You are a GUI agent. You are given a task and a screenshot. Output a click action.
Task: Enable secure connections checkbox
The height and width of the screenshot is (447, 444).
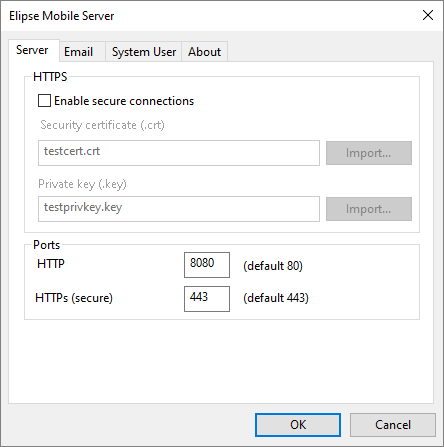[44, 101]
